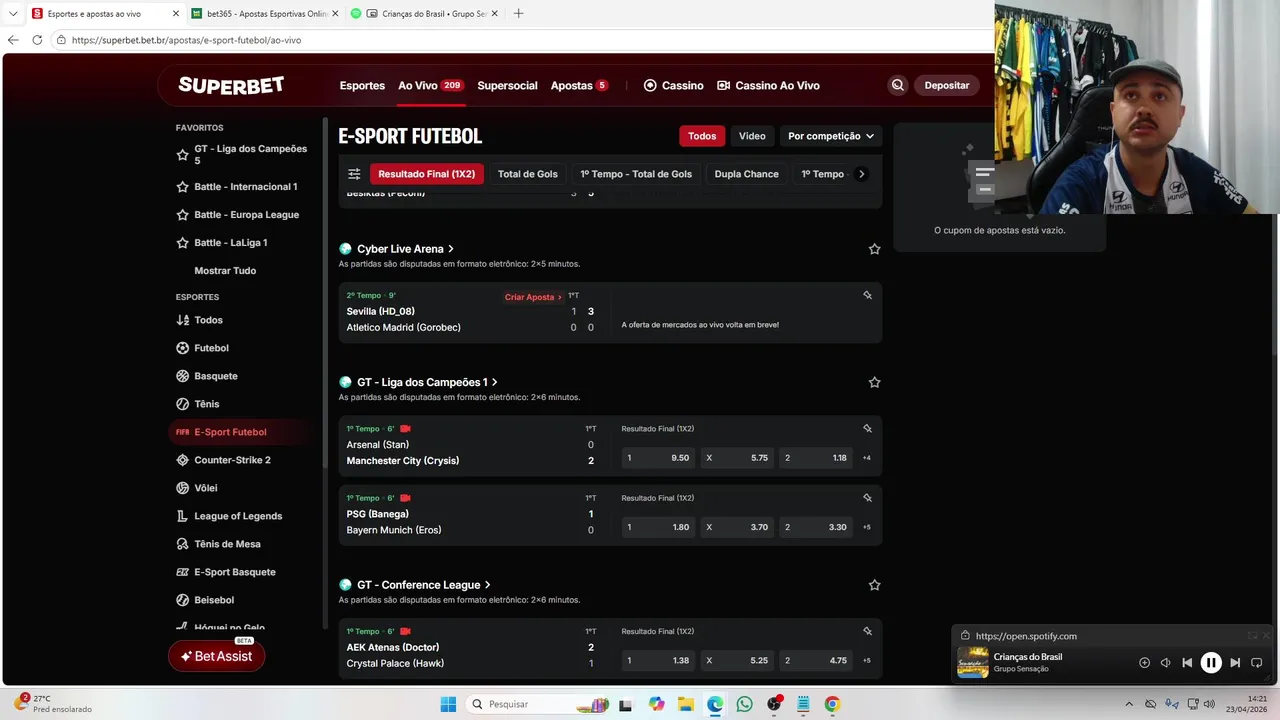Open Cassino section
This screenshot has height=720, width=1280.
tap(673, 86)
